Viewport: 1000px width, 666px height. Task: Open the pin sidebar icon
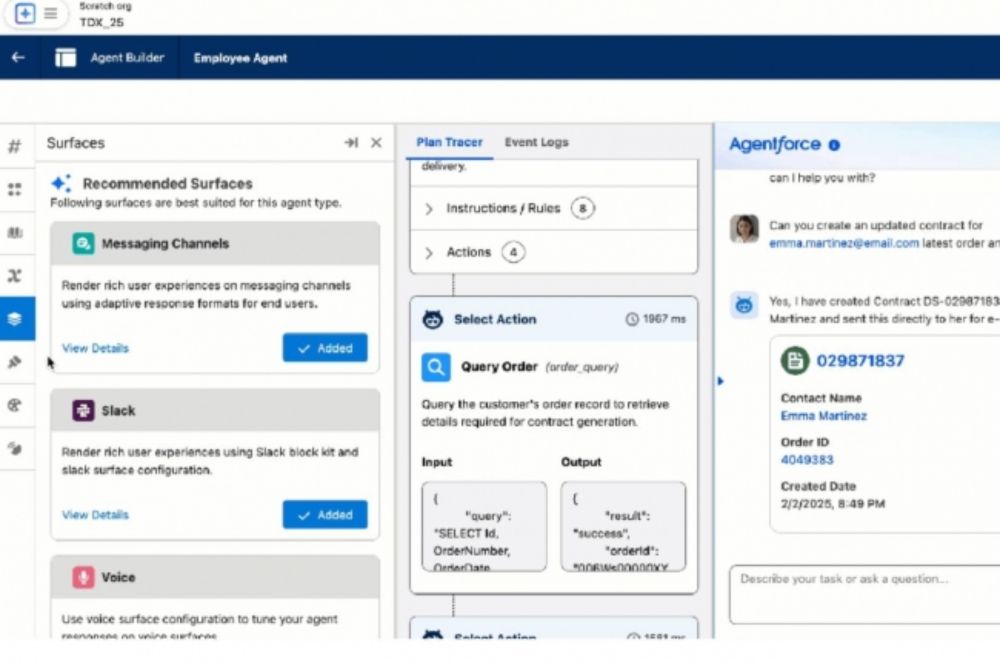pos(14,362)
